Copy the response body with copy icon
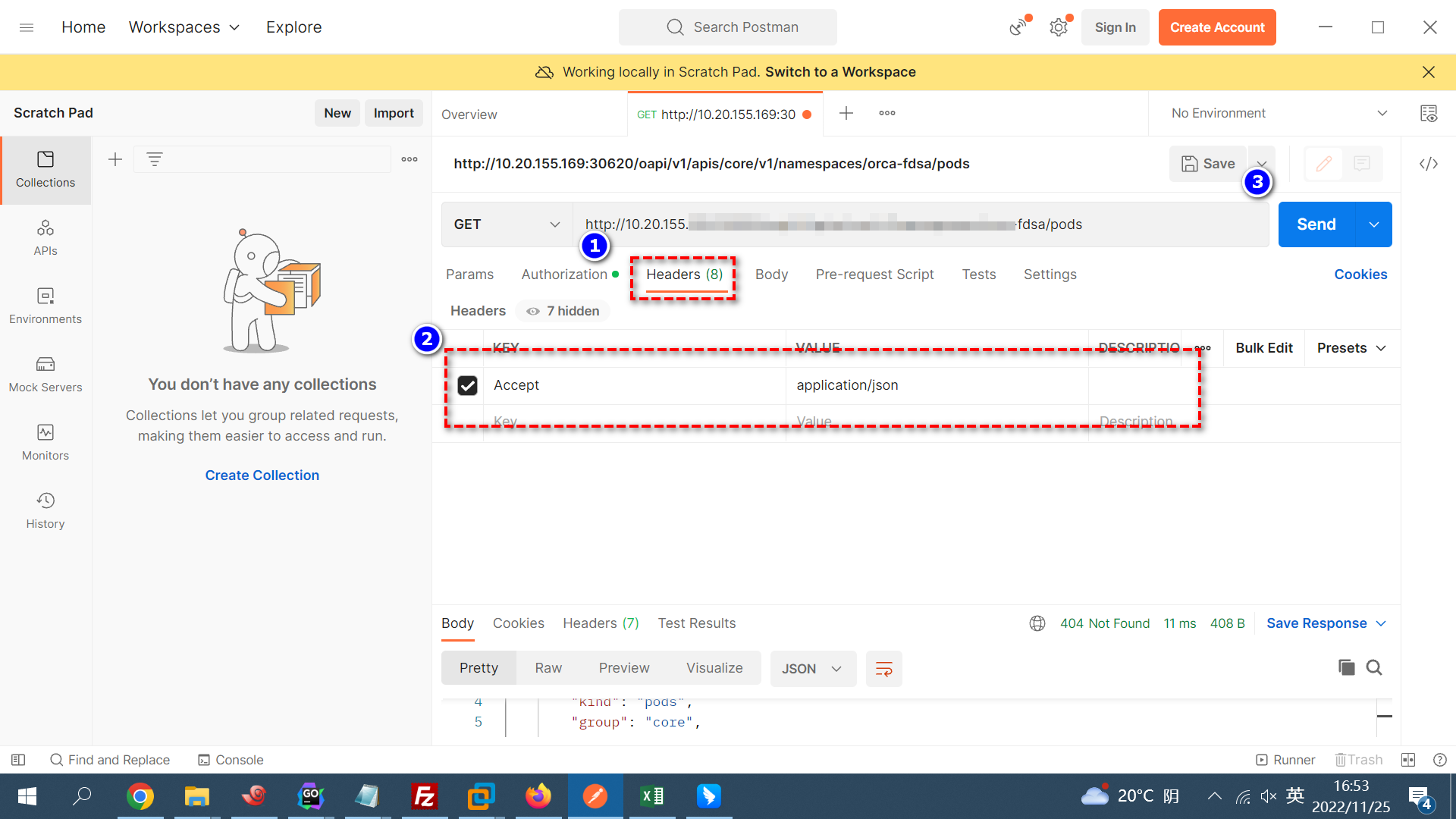 [1346, 667]
